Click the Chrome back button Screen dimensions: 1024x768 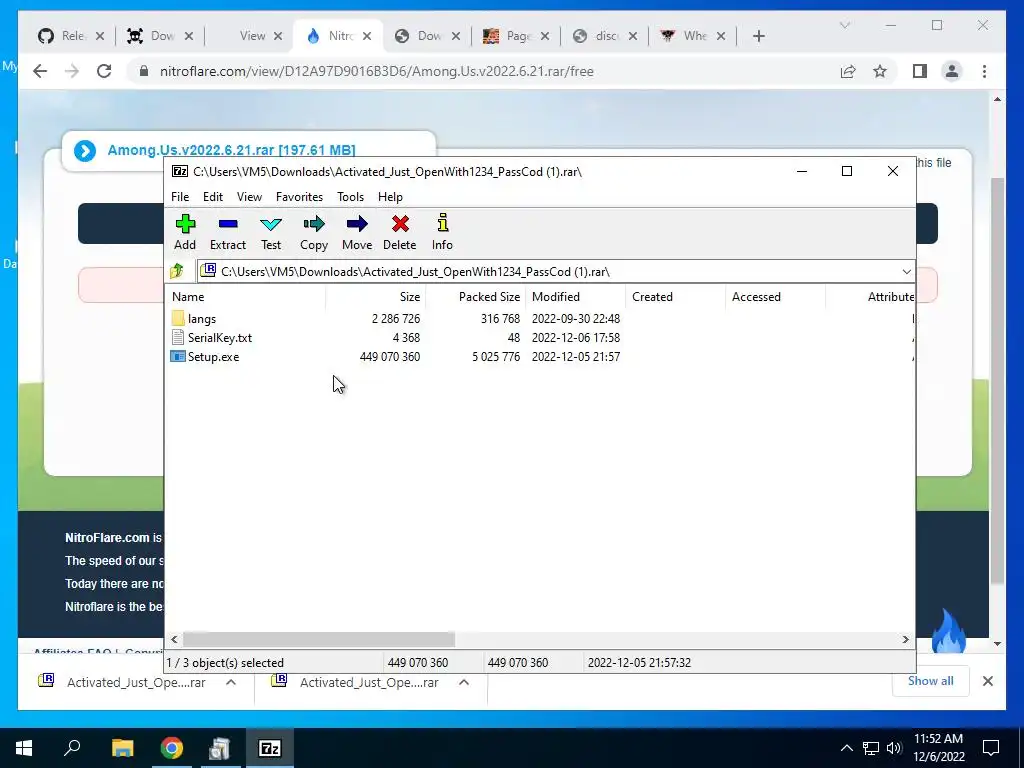(x=40, y=71)
